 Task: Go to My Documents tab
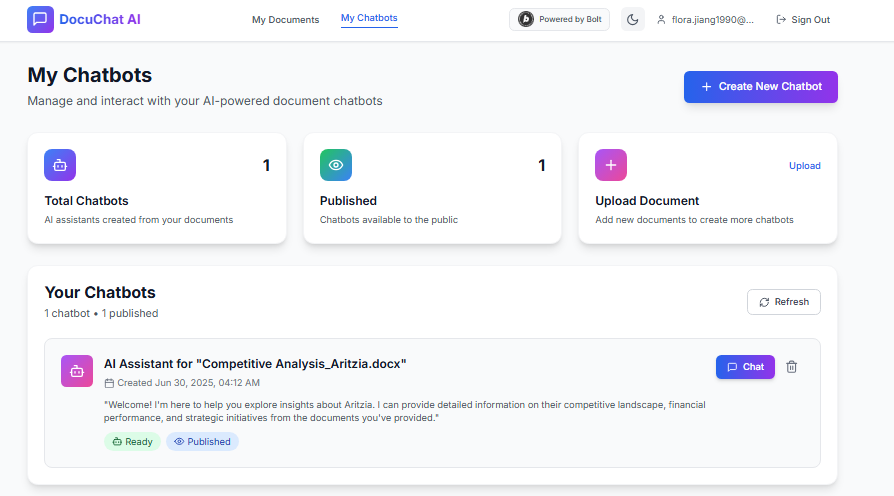click(x=286, y=19)
